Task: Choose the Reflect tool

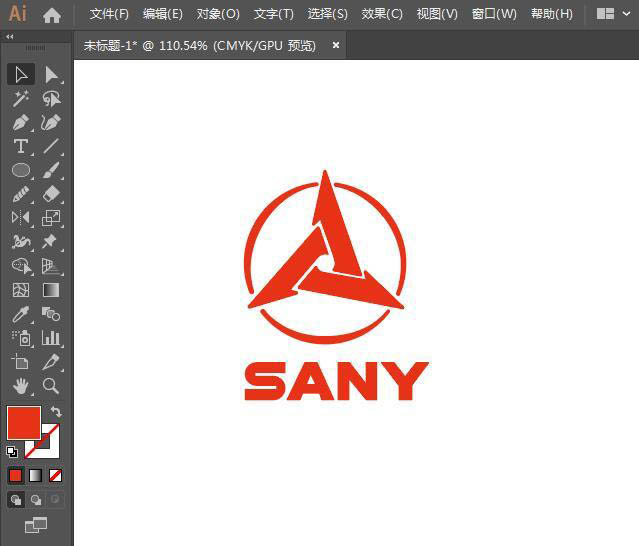Action: coord(21,218)
